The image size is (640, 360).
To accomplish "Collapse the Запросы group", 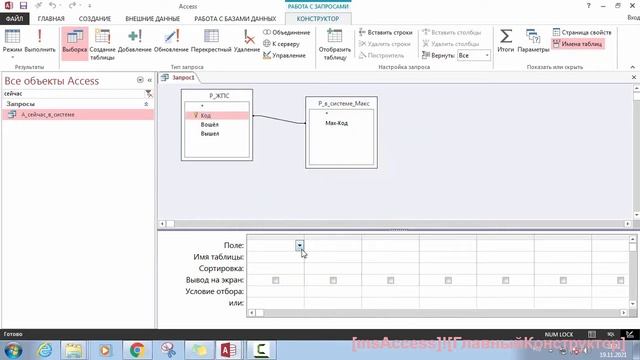I will click(x=146, y=104).
